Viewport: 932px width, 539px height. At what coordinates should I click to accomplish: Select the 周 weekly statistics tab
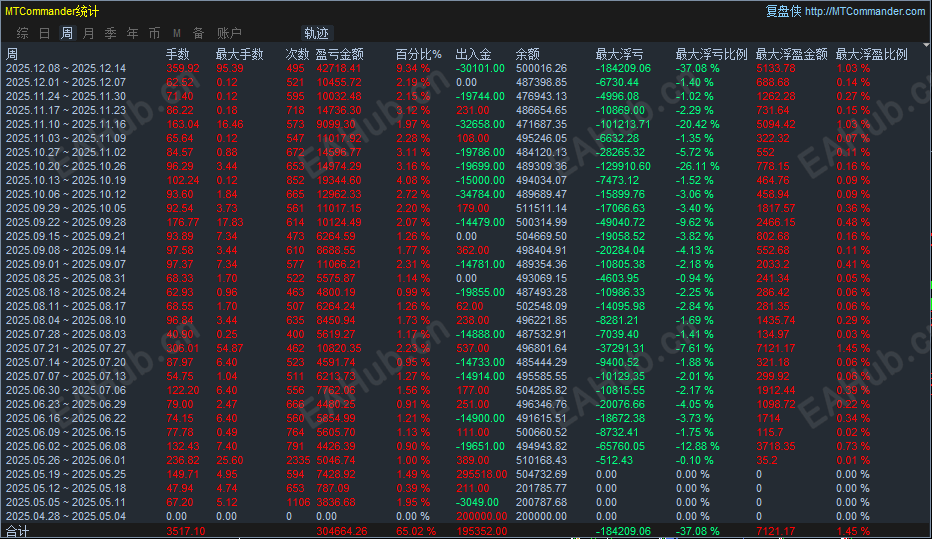pyautogui.click(x=67, y=33)
